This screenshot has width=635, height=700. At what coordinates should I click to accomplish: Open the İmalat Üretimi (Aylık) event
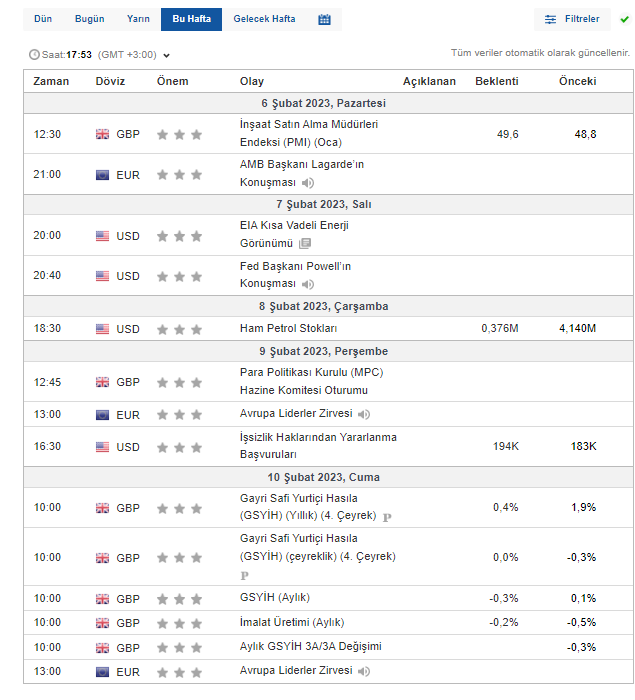pos(292,623)
